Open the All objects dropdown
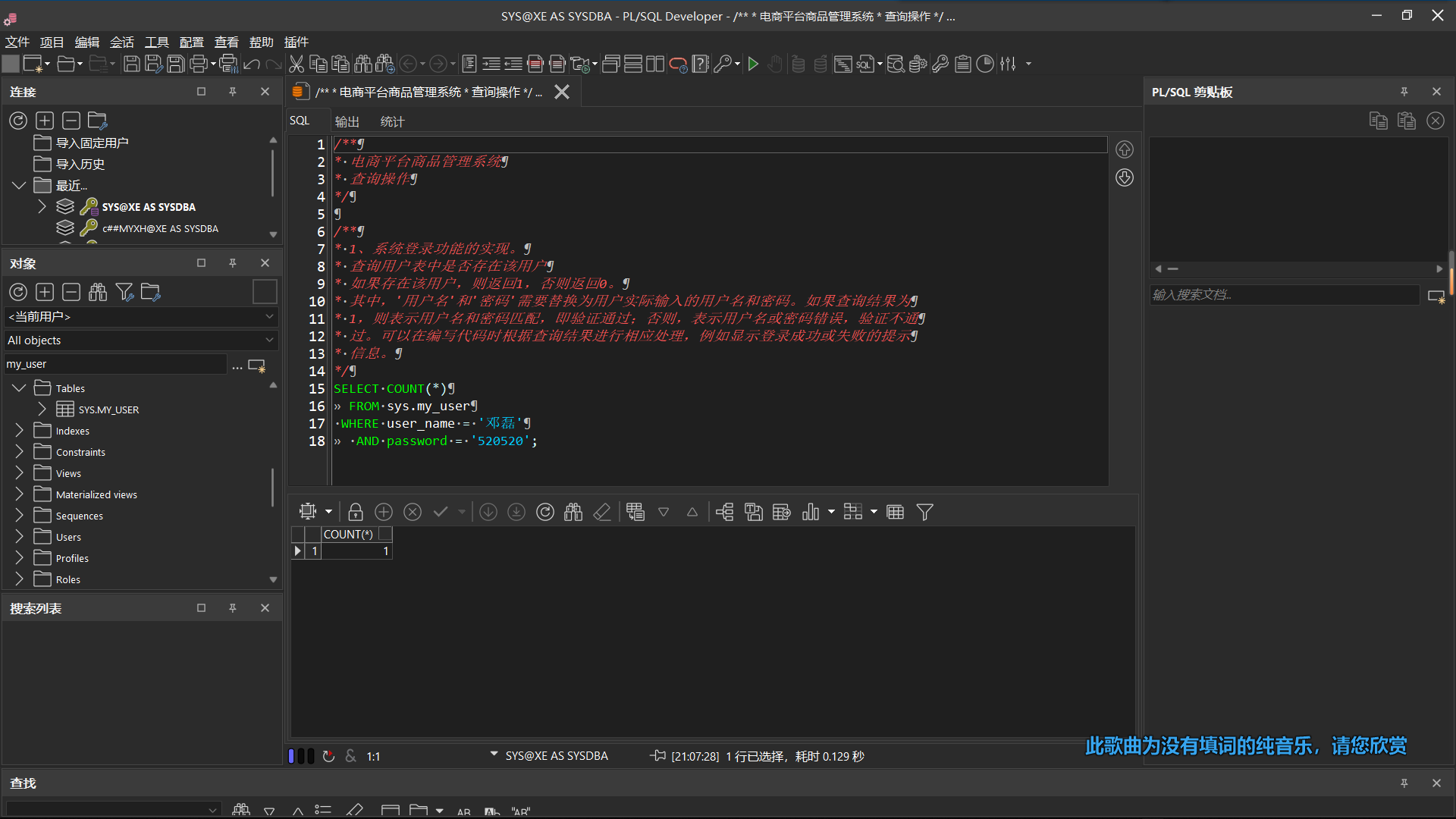The height and width of the screenshot is (819, 1456). tap(269, 340)
